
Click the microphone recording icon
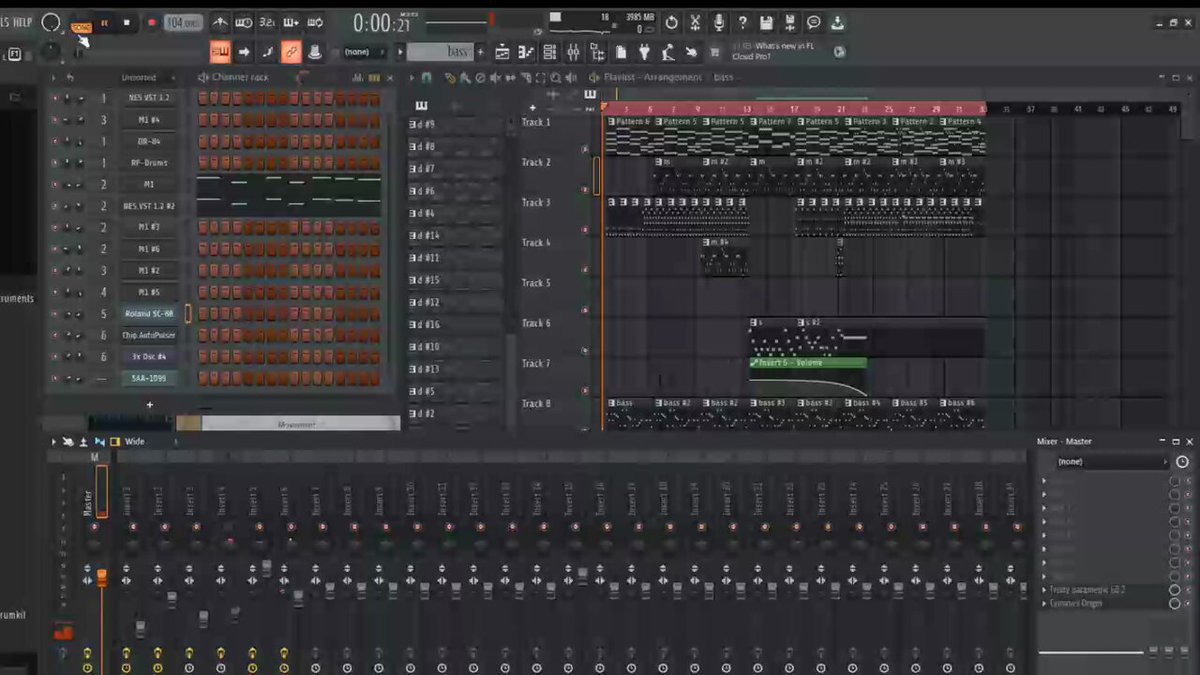(719, 22)
